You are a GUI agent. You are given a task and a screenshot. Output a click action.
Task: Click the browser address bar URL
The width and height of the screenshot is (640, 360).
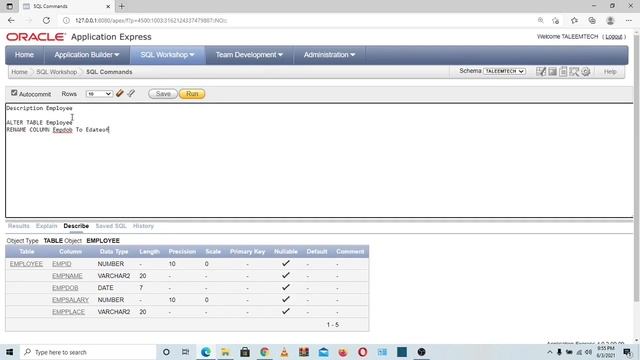coord(151,20)
